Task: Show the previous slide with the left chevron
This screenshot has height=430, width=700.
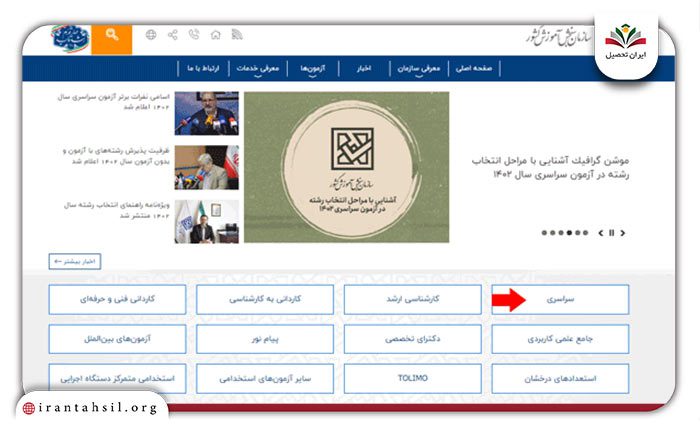Action: tap(601, 233)
